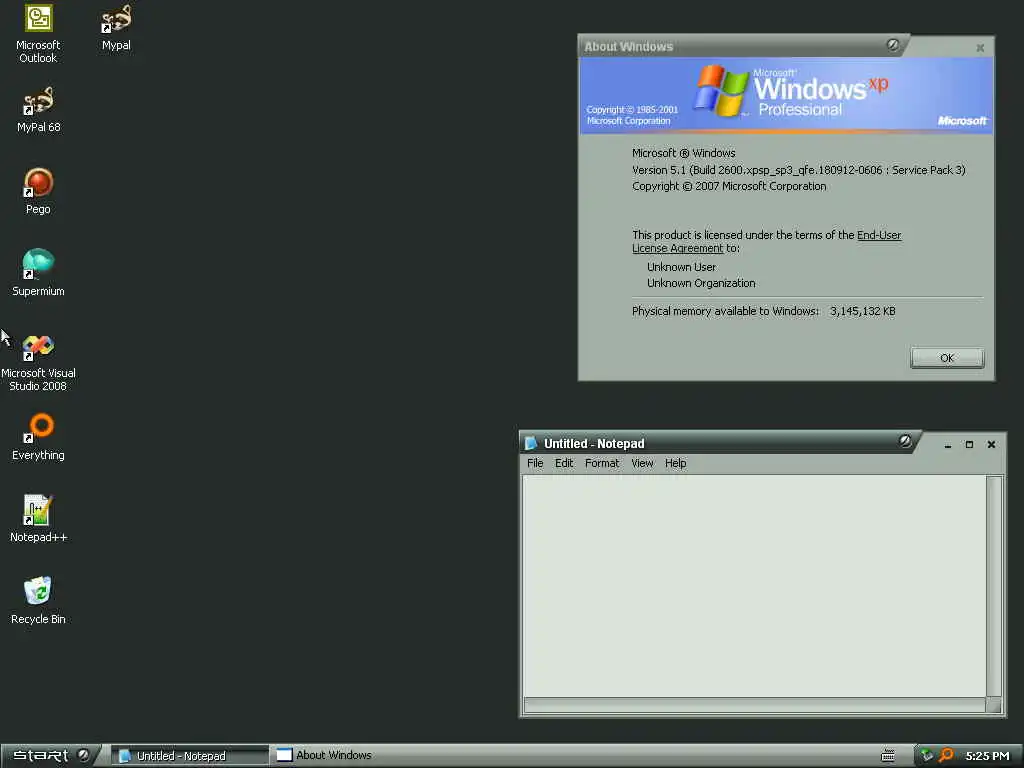Click the Everything search shortcut
Screen dimensions: 1024x768
point(38,436)
